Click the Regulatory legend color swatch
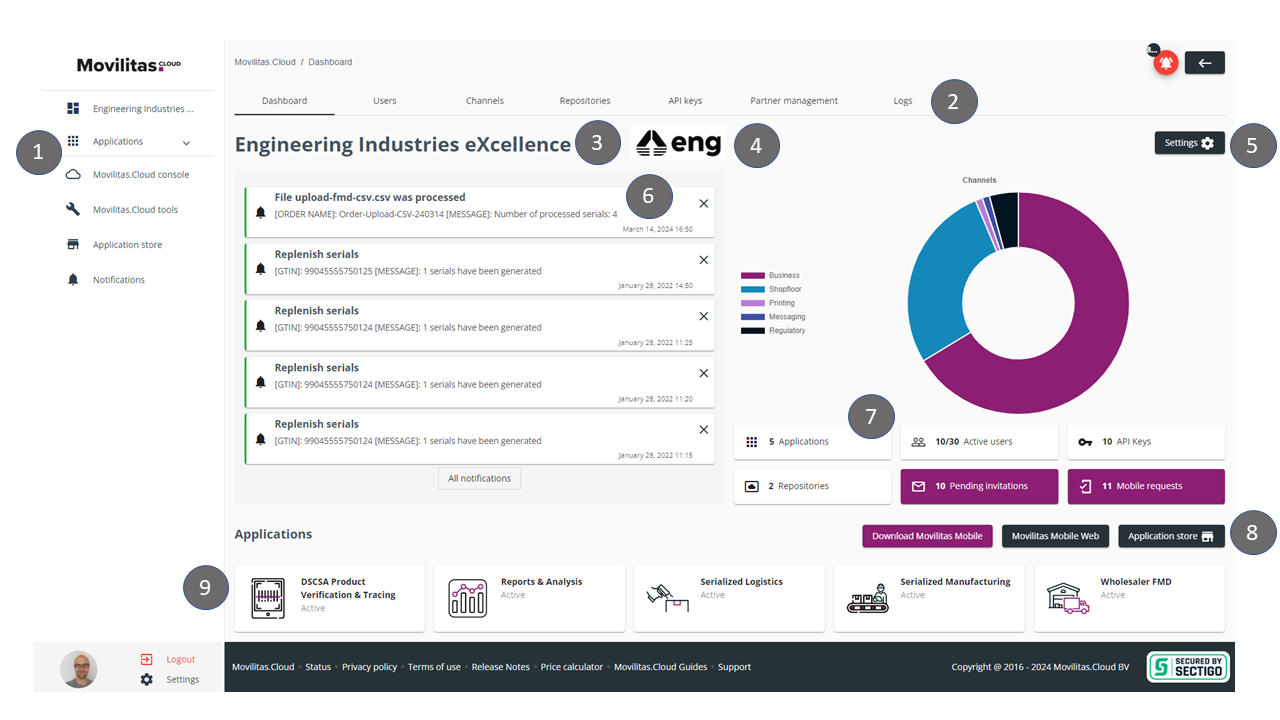This screenshot has width=1280, height=720. click(x=753, y=330)
